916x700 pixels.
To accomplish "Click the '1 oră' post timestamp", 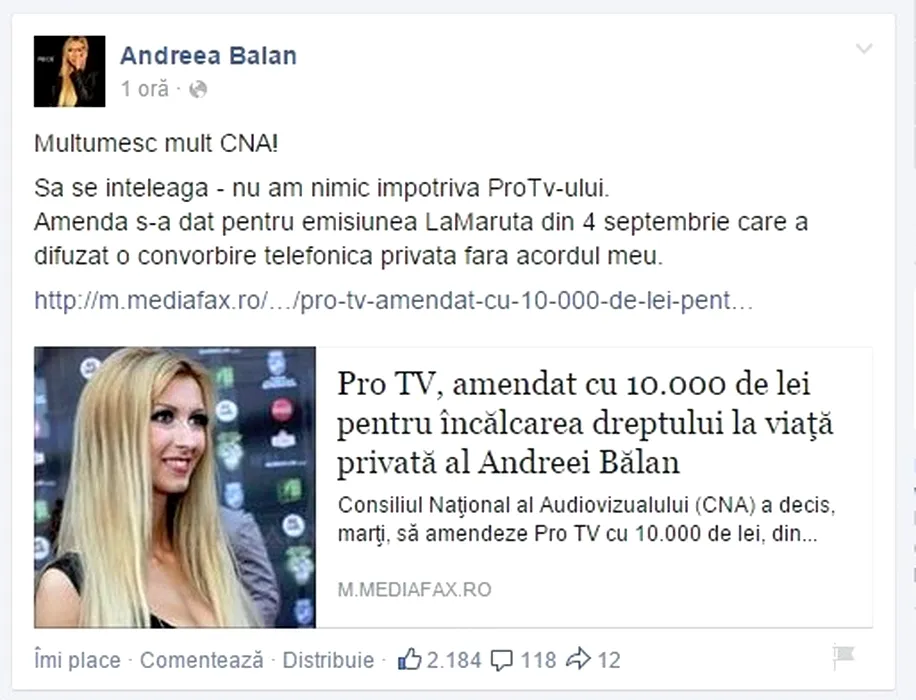I will [144, 89].
